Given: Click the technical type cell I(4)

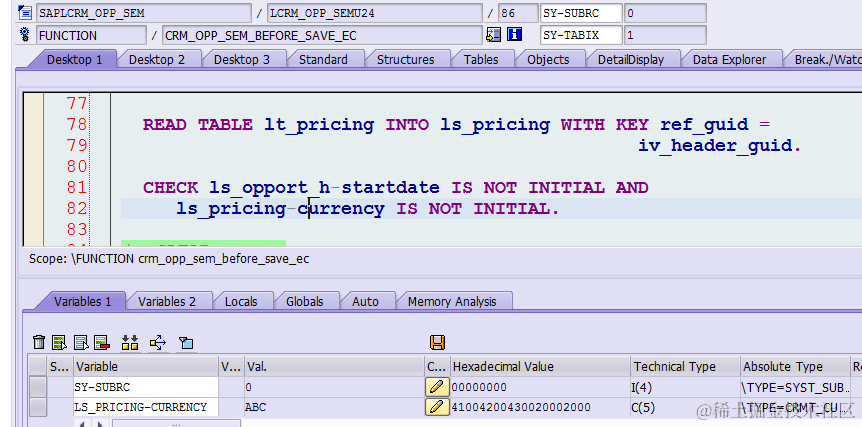Looking at the screenshot, I should coord(685,387).
